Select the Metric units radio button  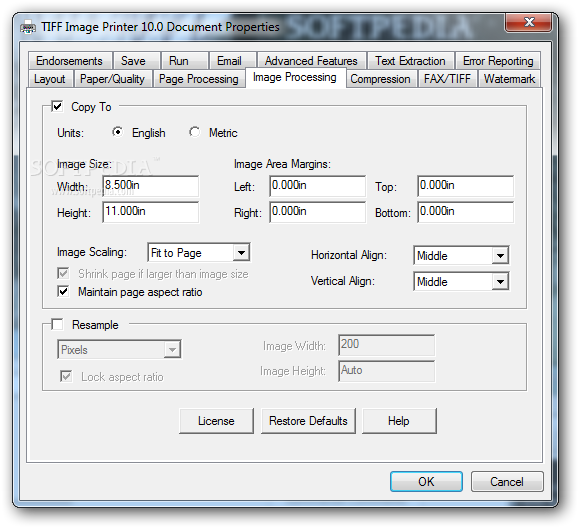[194, 132]
